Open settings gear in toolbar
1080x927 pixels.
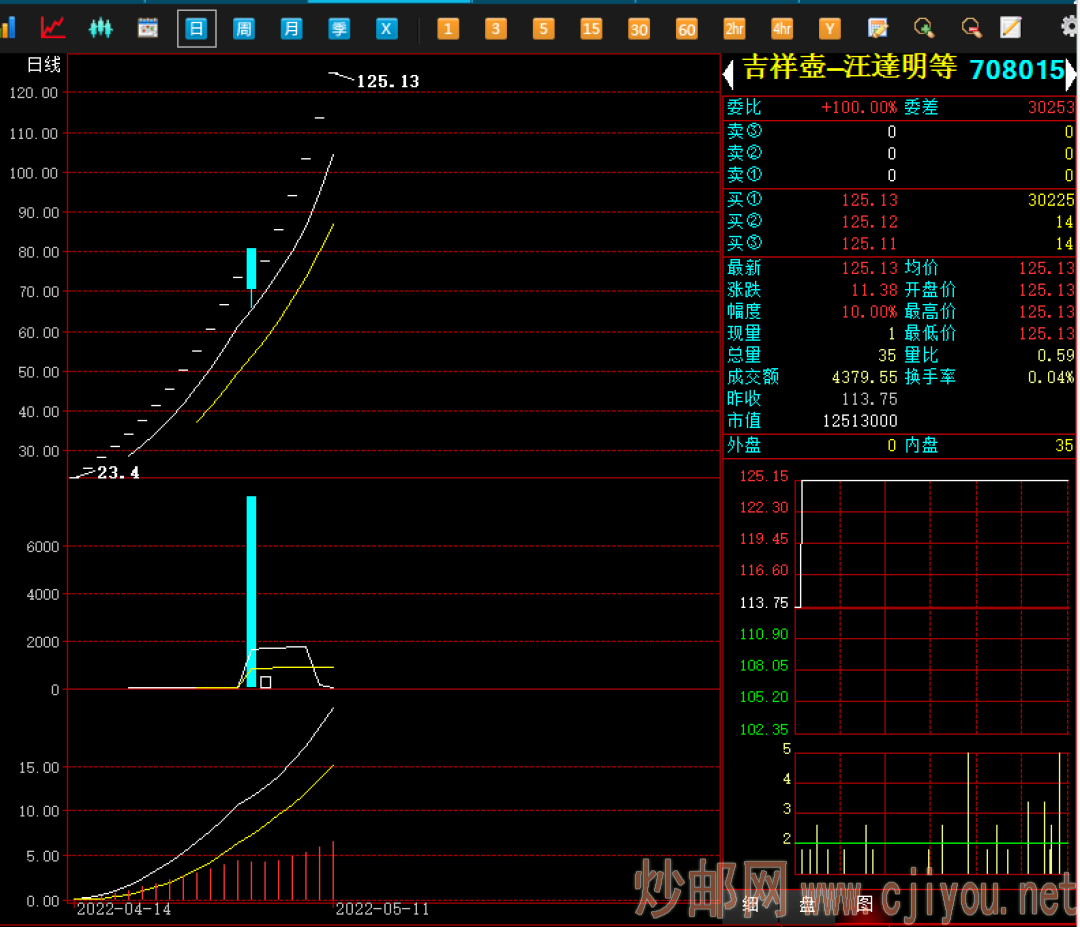point(1069,27)
